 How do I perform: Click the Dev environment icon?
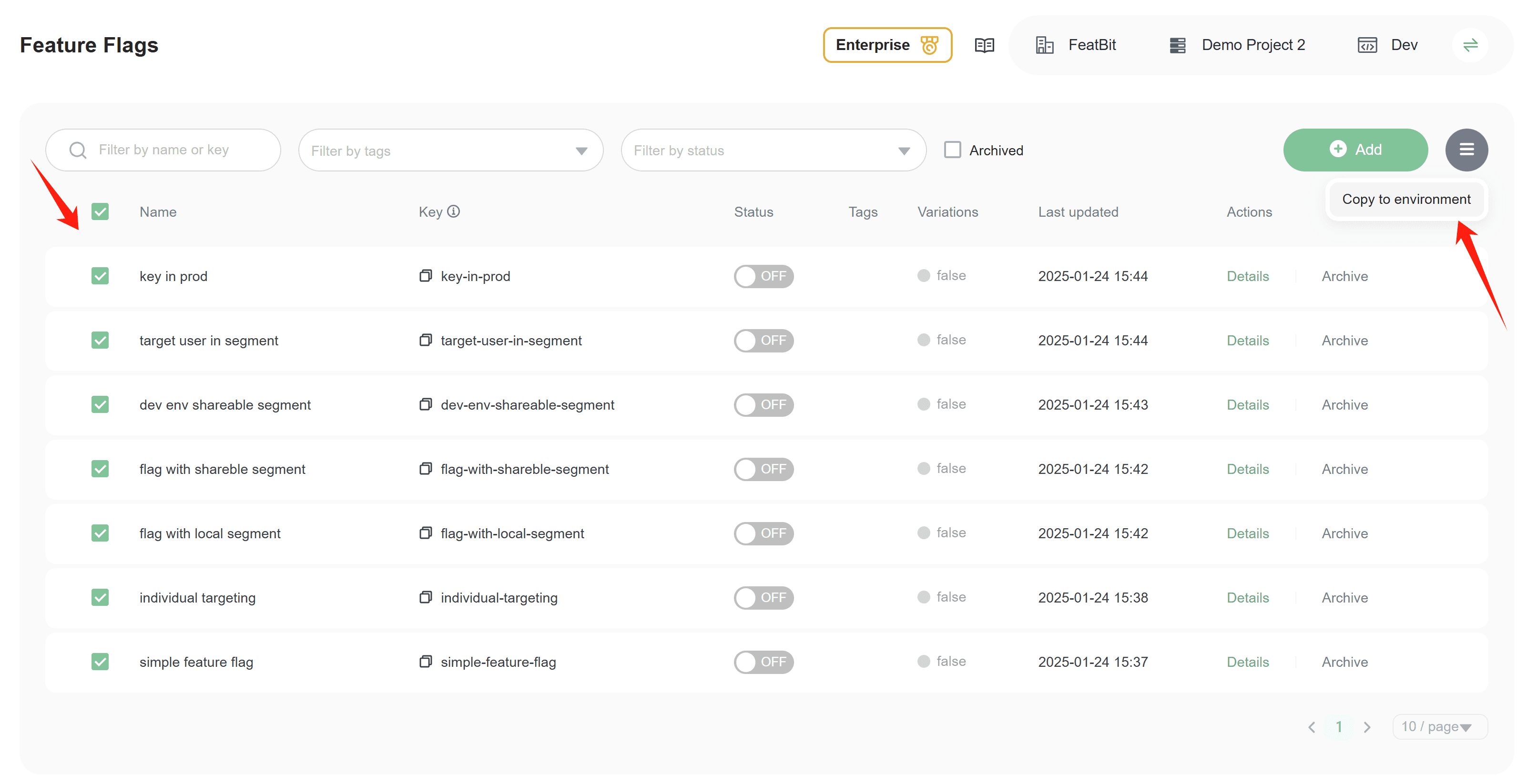[x=1366, y=45]
